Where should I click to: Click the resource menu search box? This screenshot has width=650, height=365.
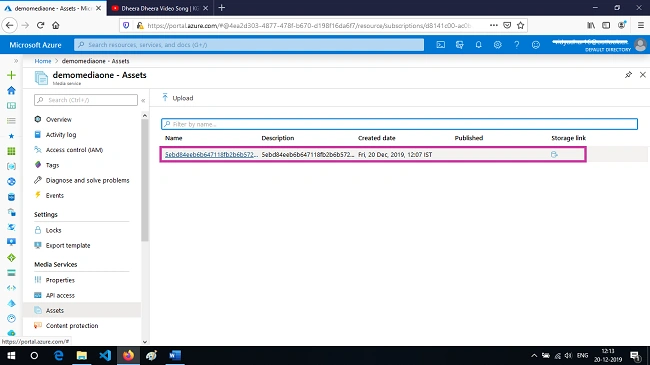pos(86,100)
